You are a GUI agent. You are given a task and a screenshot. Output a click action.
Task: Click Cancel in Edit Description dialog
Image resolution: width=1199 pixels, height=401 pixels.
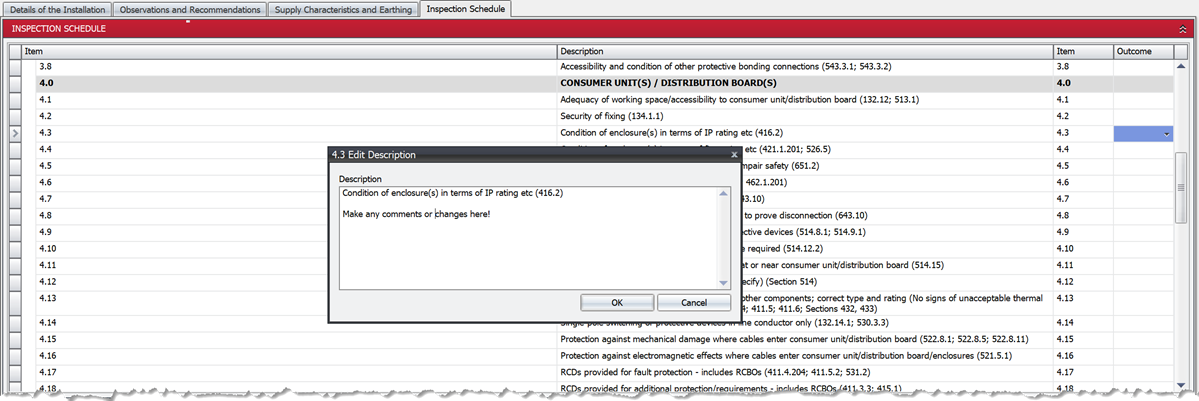694,302
